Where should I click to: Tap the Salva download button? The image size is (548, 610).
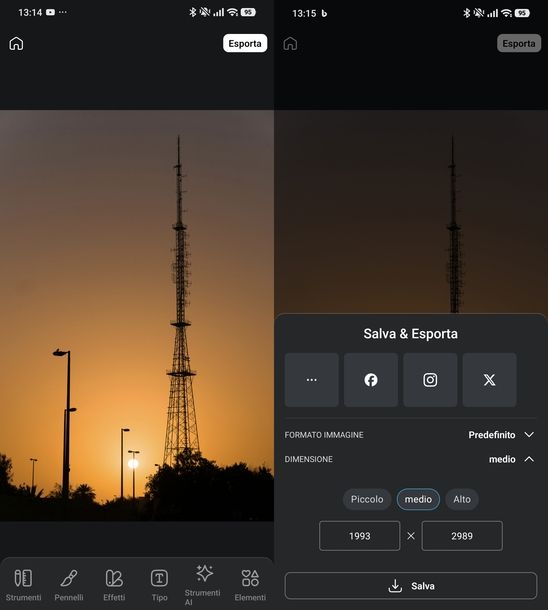coord(411,585)
